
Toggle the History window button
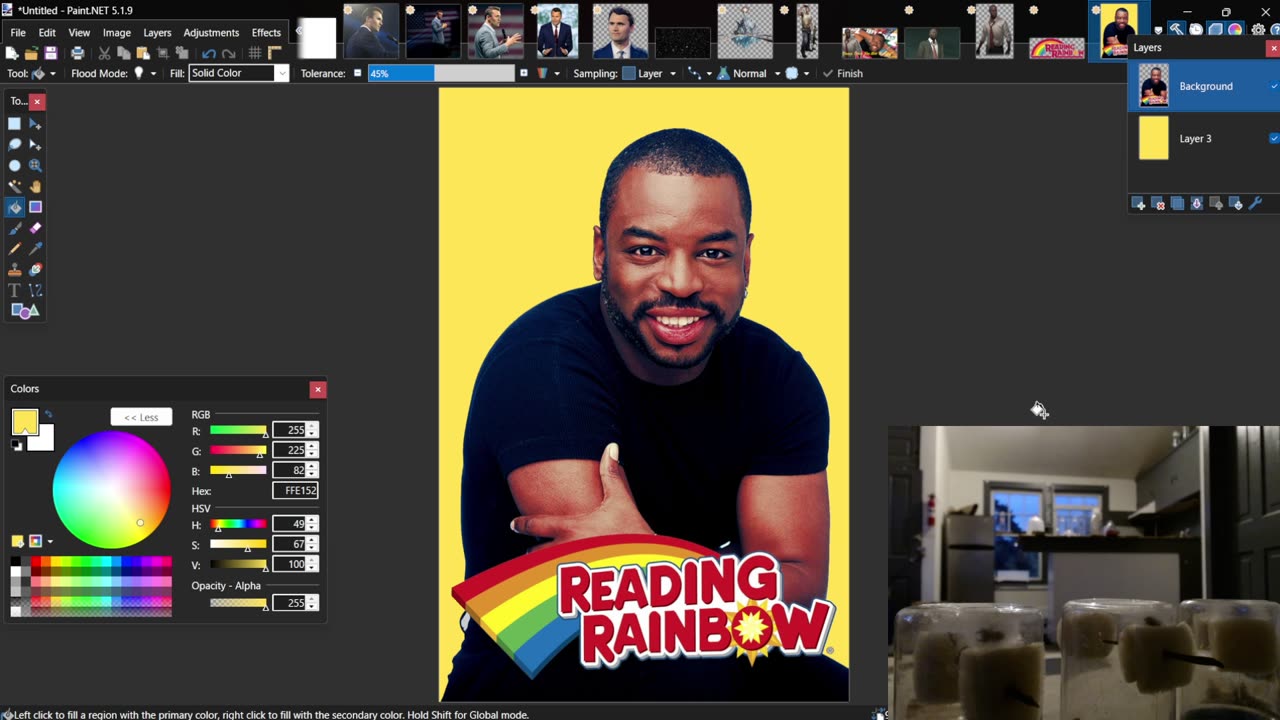1196,30
